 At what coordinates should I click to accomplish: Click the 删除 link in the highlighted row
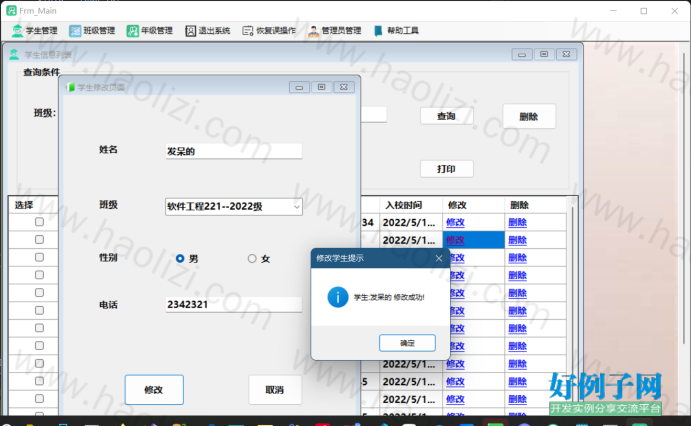tap(517, 240)
